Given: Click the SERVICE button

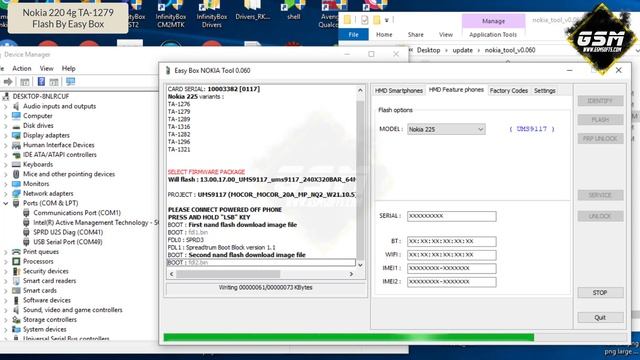Looking at the screenshot, I should pyautogui.click(x=600, y=195).
